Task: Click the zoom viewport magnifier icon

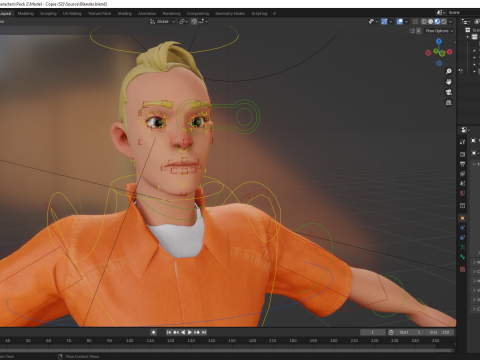Action: [x=449, y=71]
